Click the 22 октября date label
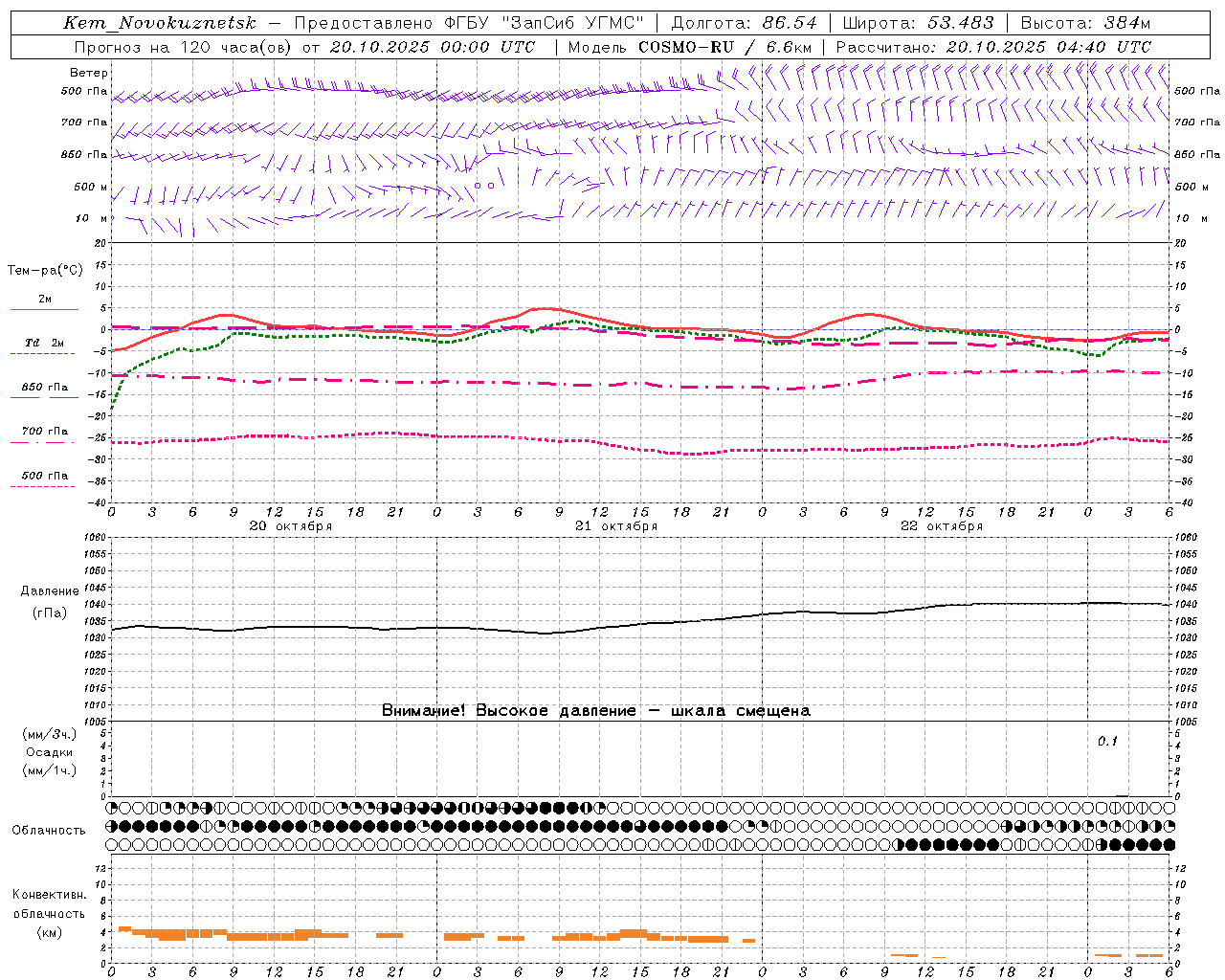Viewport: 1225px width, 980px height. tap(941, 526)
